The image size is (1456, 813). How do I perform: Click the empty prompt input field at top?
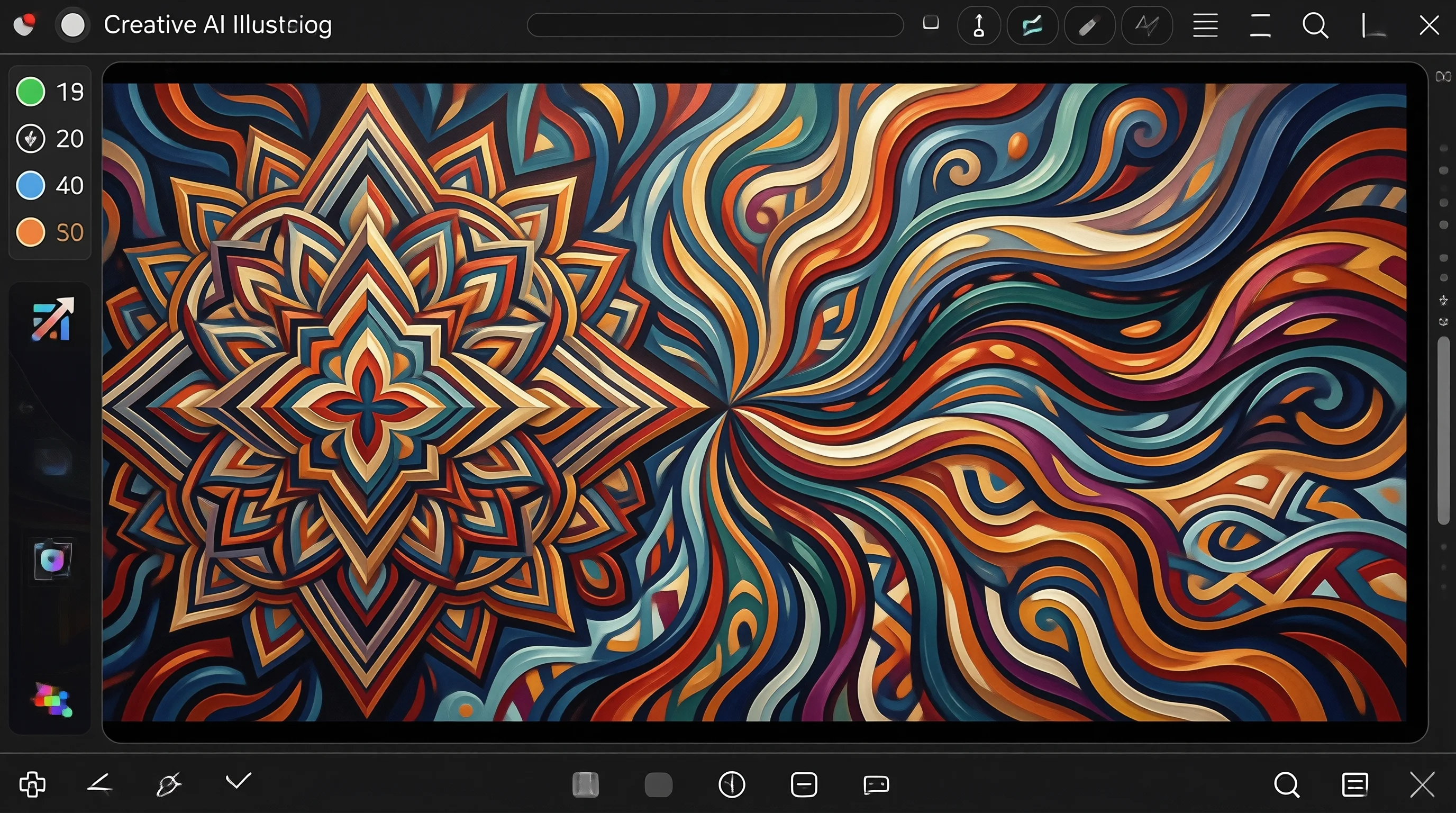click(715, 25)
